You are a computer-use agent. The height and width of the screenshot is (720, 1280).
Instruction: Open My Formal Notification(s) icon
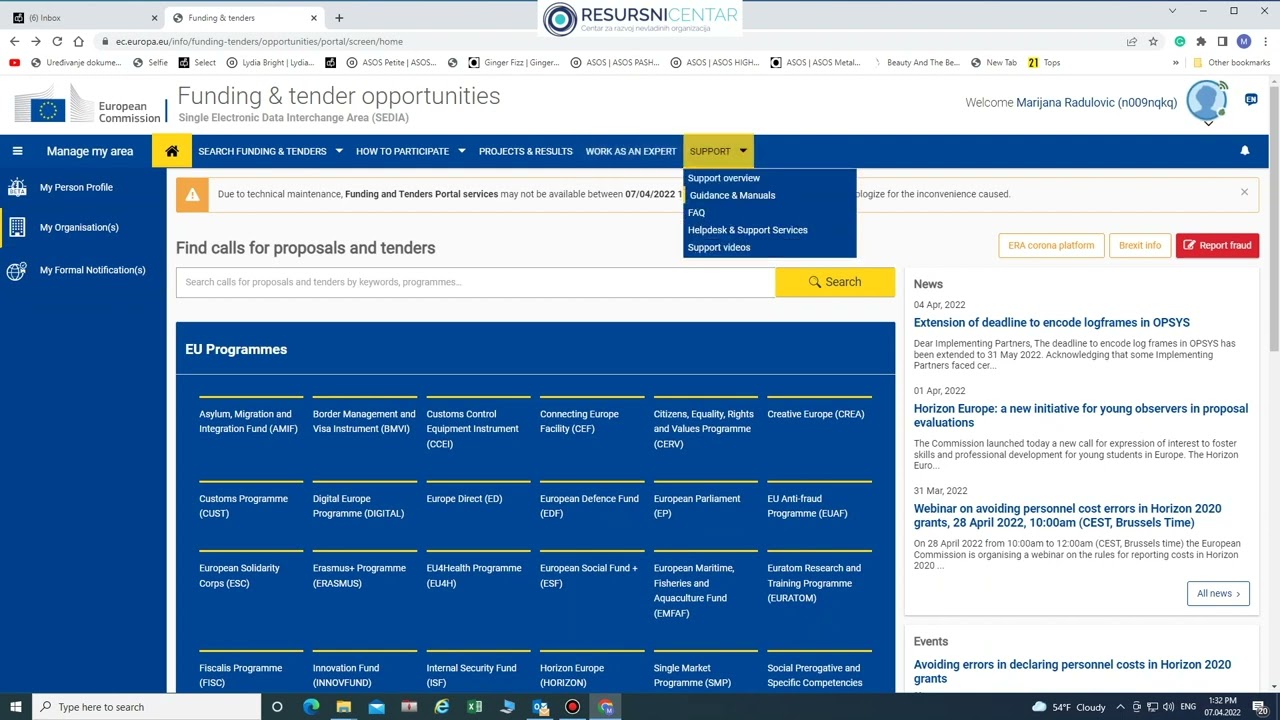[x=17, y=270]
